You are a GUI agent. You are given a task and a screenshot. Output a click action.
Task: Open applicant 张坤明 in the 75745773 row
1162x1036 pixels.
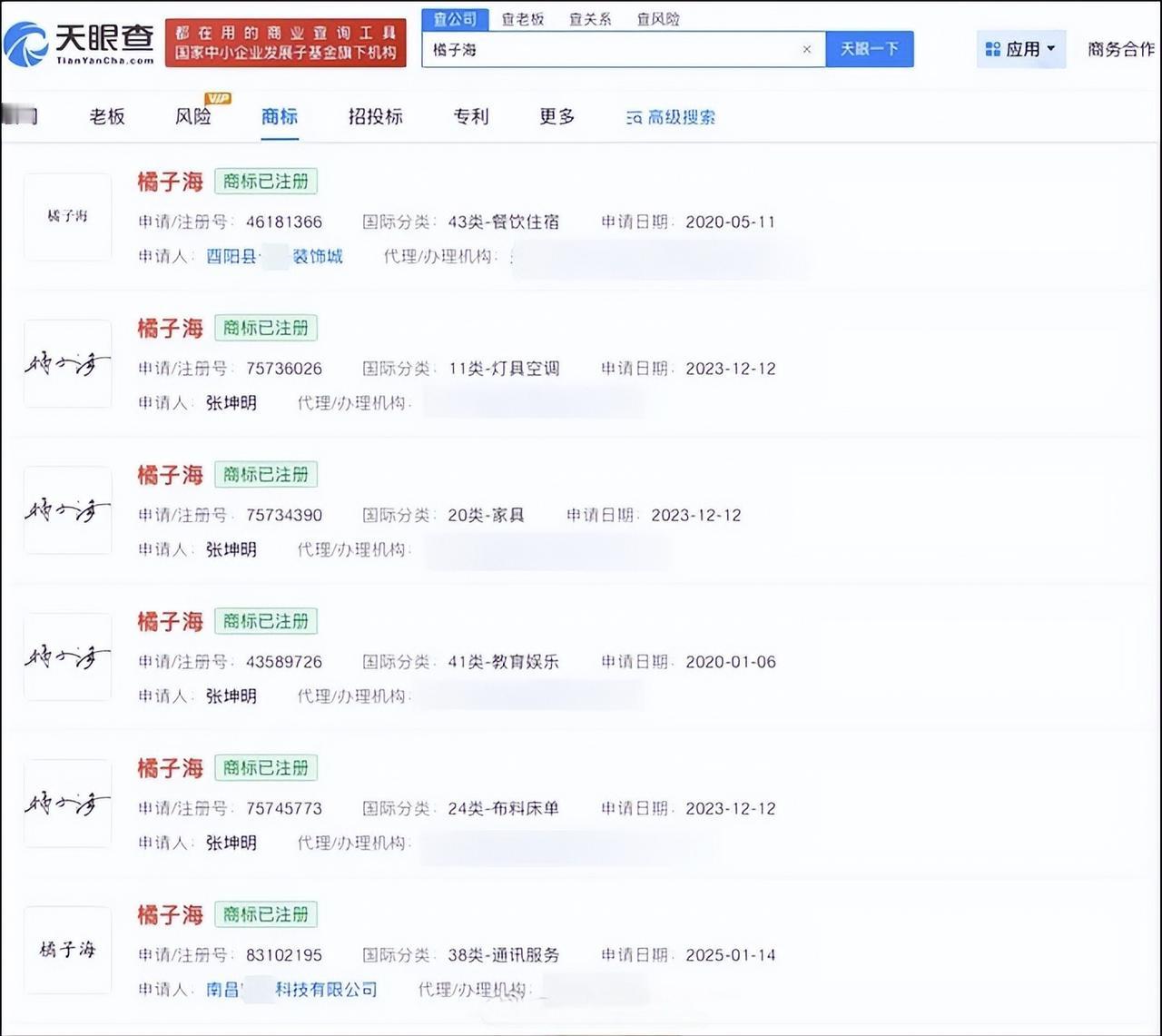pyautogui.click(x=231, y=843)
